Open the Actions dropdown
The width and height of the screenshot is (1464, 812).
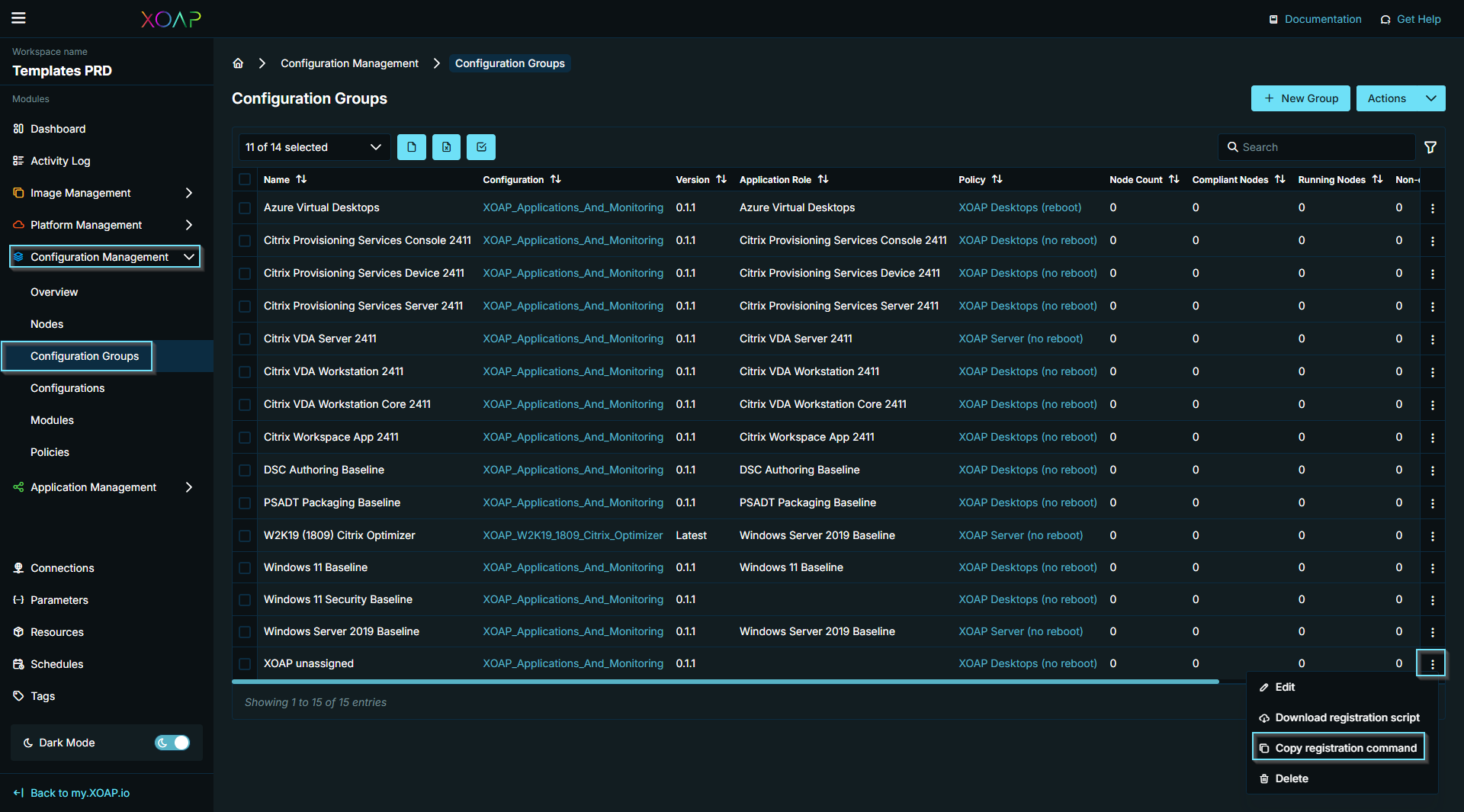click(x=1400, y=98)
